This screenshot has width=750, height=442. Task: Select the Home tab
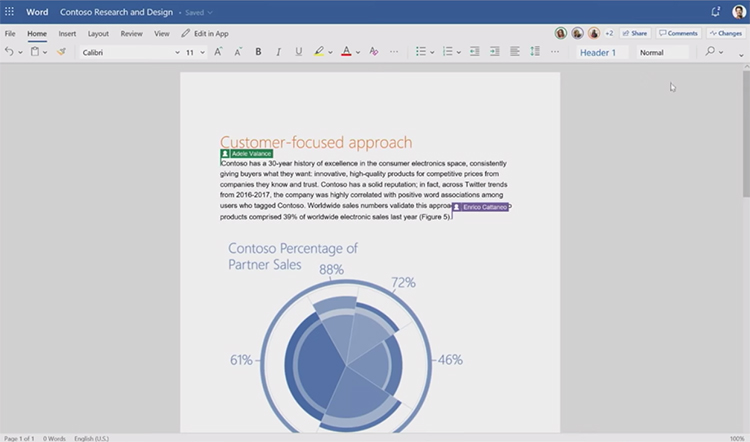pyautogui.click(x=37, y=33)
